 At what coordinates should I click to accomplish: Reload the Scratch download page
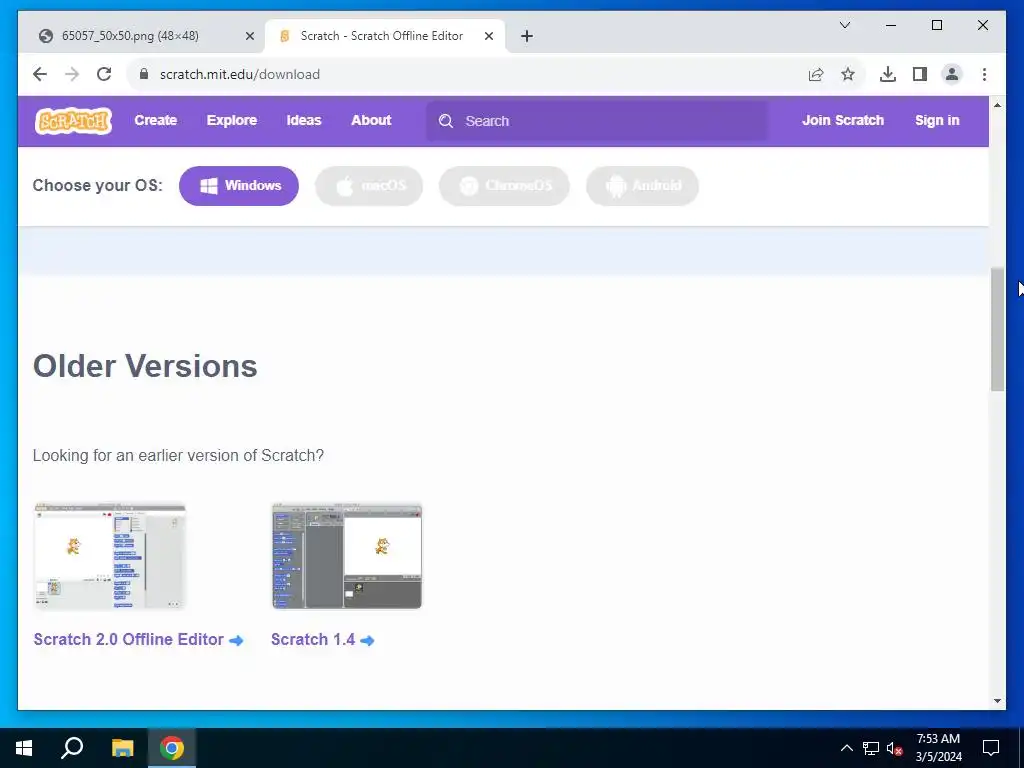coord(104,74)
